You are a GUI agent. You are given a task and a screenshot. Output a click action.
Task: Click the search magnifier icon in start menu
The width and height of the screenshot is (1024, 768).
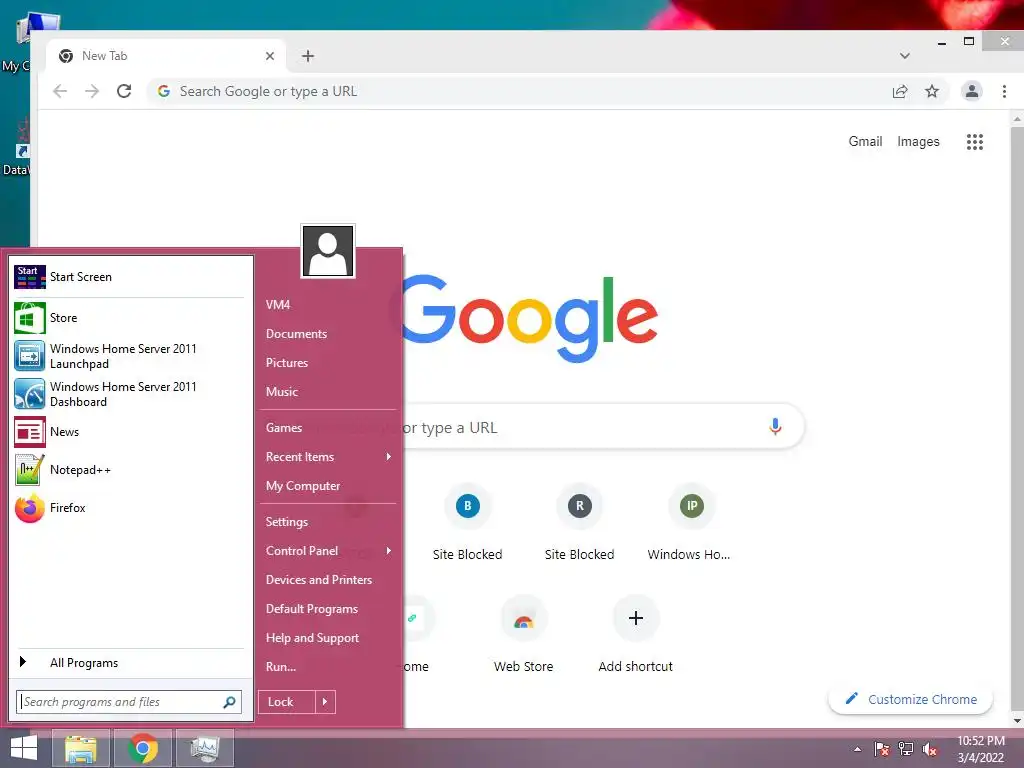229,702
